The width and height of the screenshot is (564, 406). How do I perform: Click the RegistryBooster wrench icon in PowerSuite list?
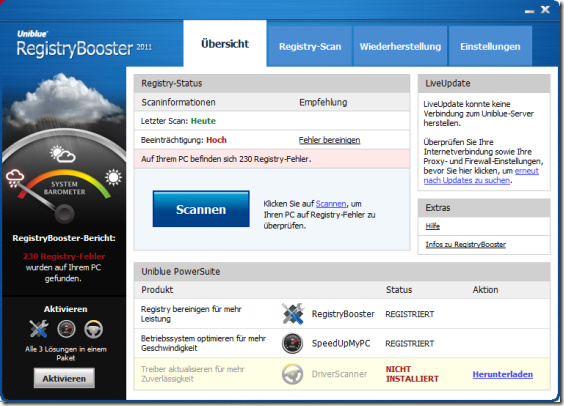pyautogui.click(x=293, y=314)
